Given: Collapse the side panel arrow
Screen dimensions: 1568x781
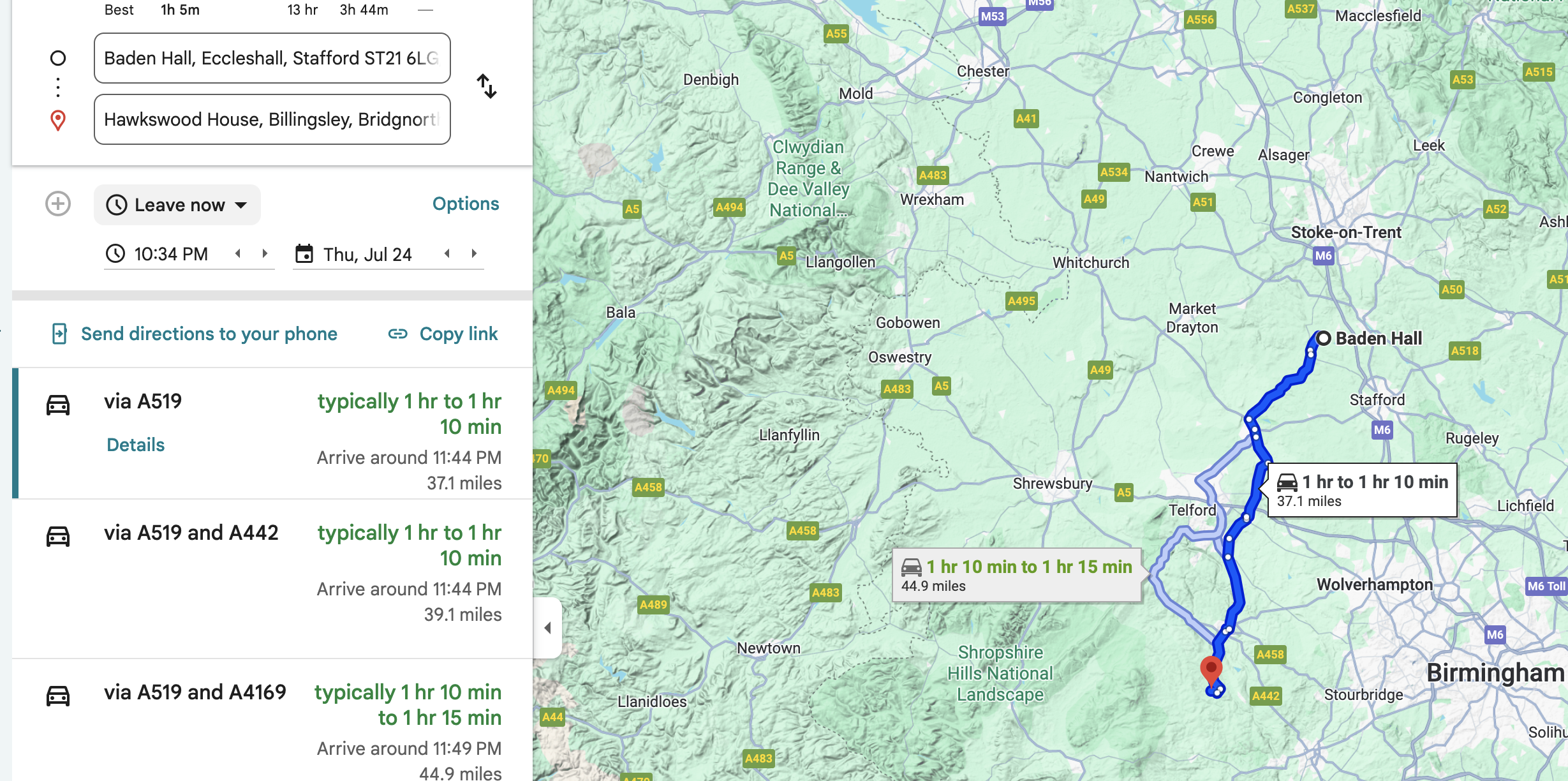Looking at the screenshot, I should [547, 628].
